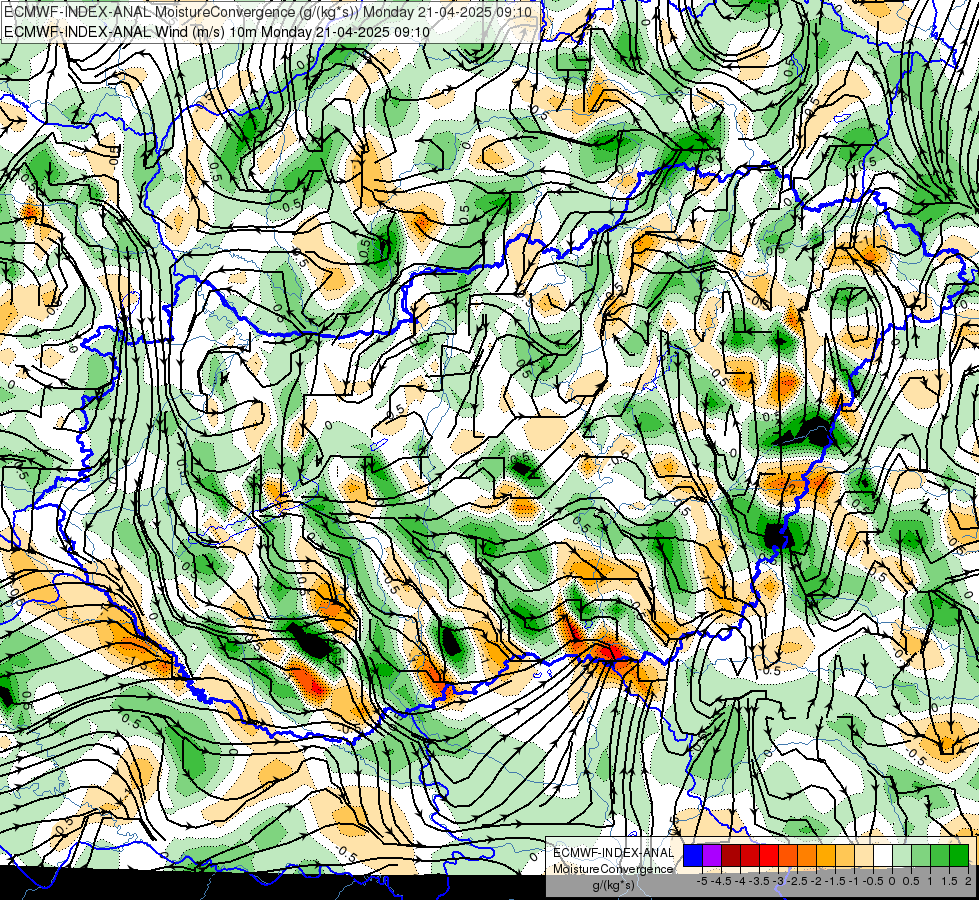Click the legend label 'ECMWF-INDEX-ANAL'
The width and height of the screenshot is (979, 900).
coord(613,853)
